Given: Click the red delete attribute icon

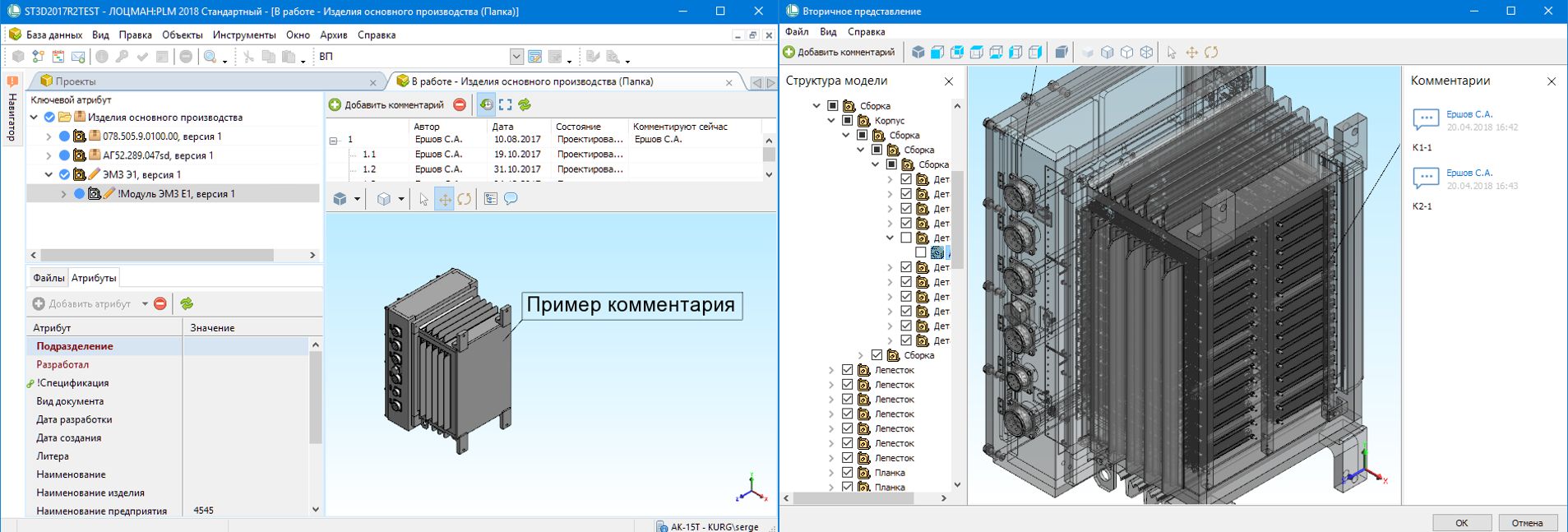Looking at the screenshot, I should pyautogui.click(x=160, y=303).
